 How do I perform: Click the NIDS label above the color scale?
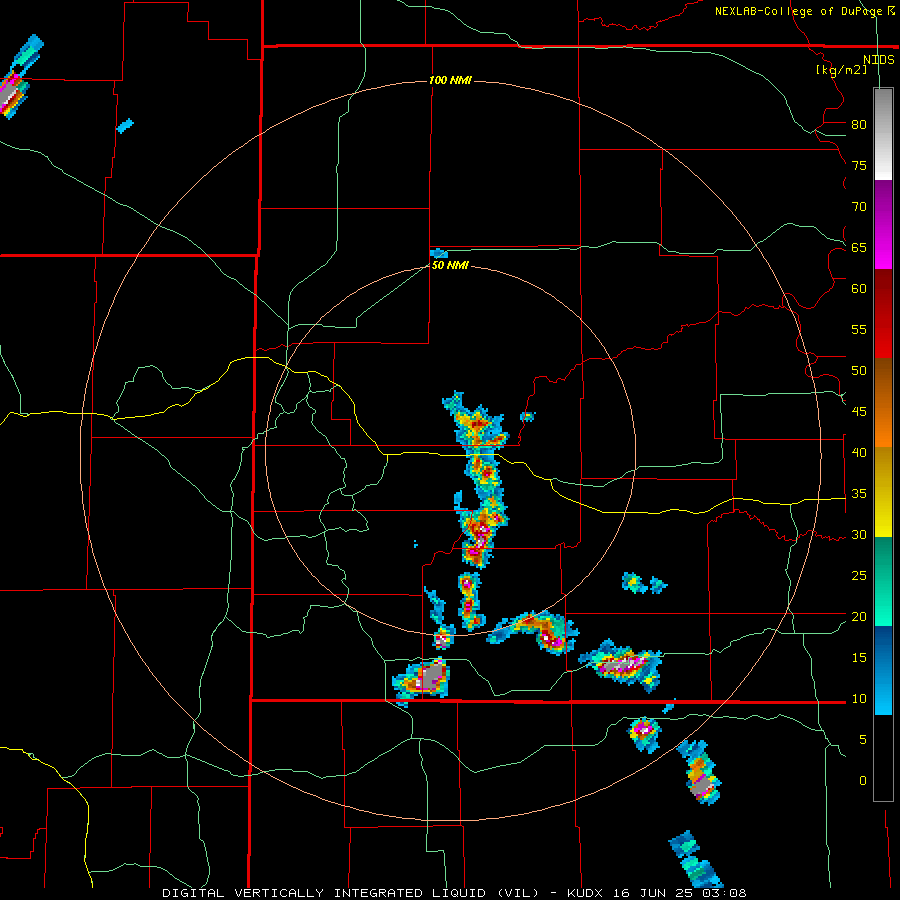[879, 60]
